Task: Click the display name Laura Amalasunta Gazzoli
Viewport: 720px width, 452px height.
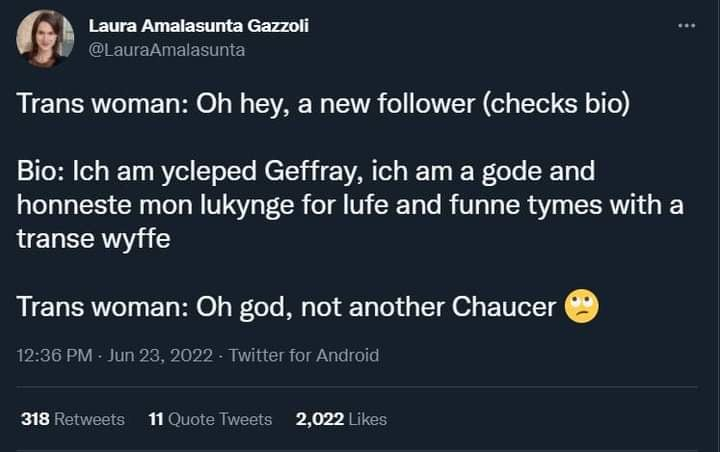Action: (199, 26)
